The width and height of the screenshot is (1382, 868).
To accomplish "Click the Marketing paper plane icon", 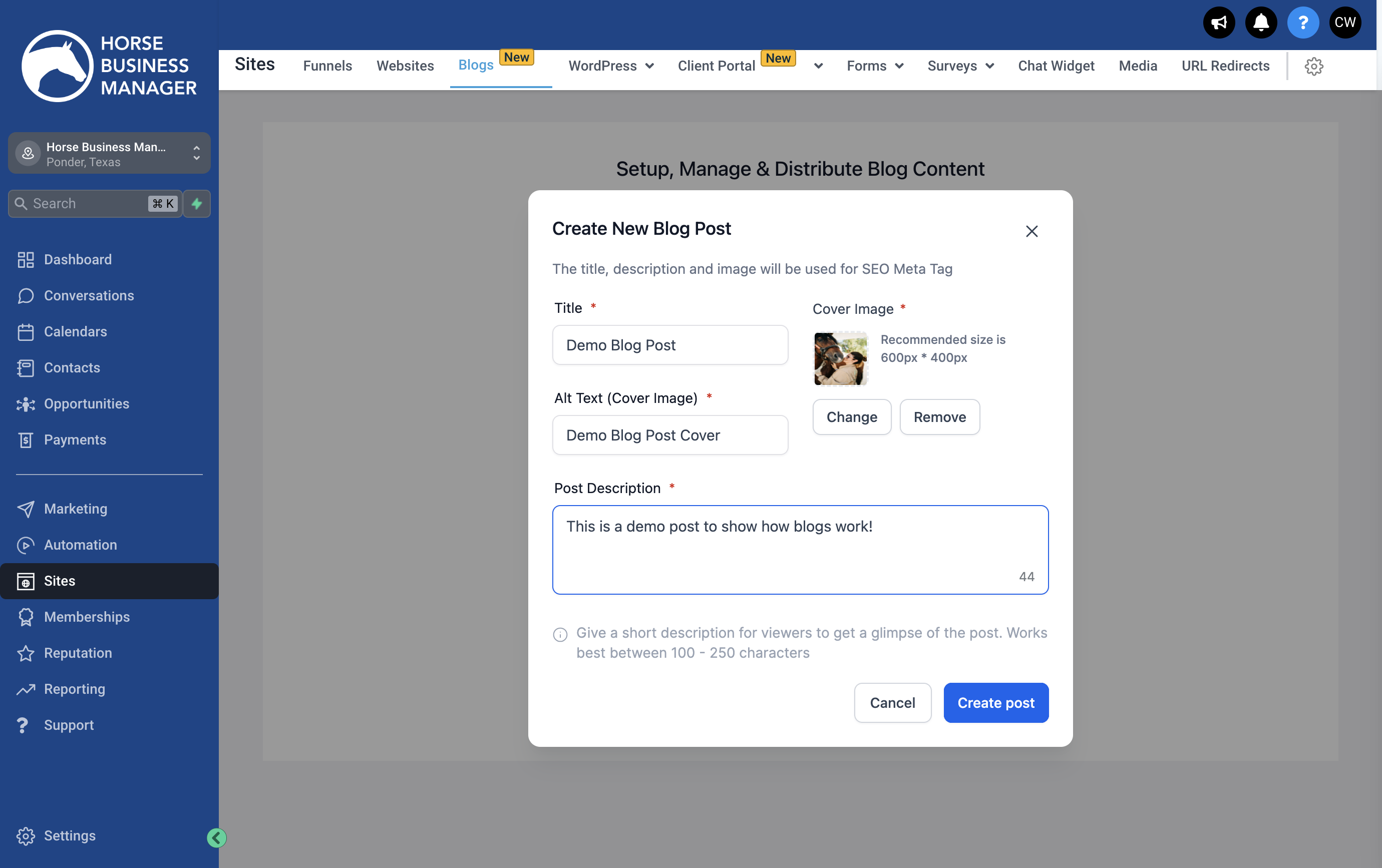I will click(25, 509).
